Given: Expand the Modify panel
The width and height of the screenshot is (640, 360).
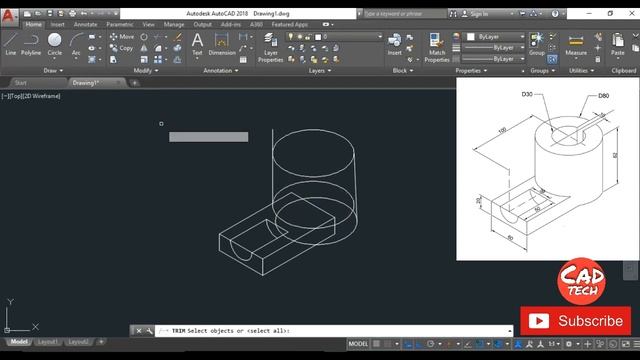Looking at the screenshot, I should tap(146, 71).
